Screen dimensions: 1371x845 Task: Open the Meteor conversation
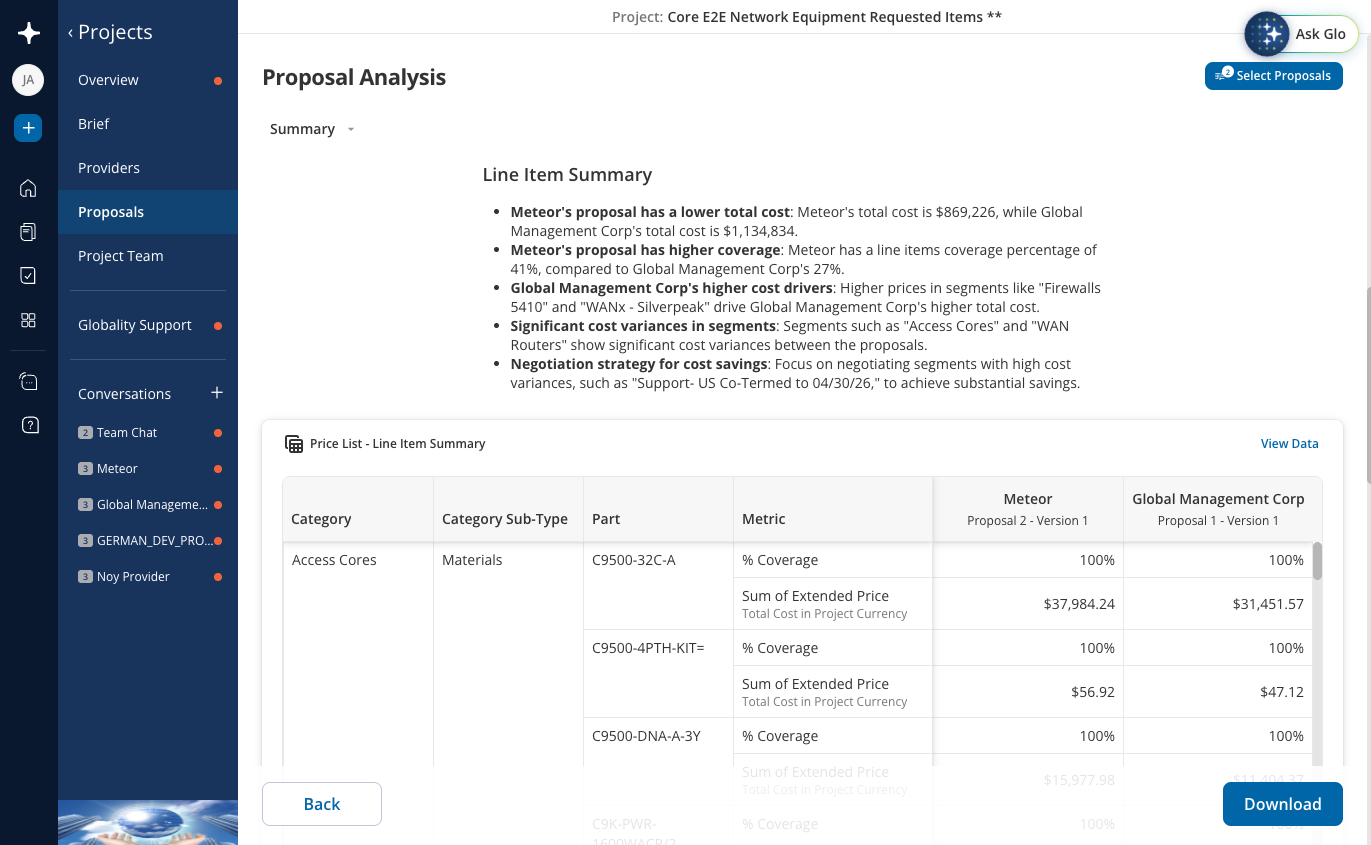[x=148, y=469]
